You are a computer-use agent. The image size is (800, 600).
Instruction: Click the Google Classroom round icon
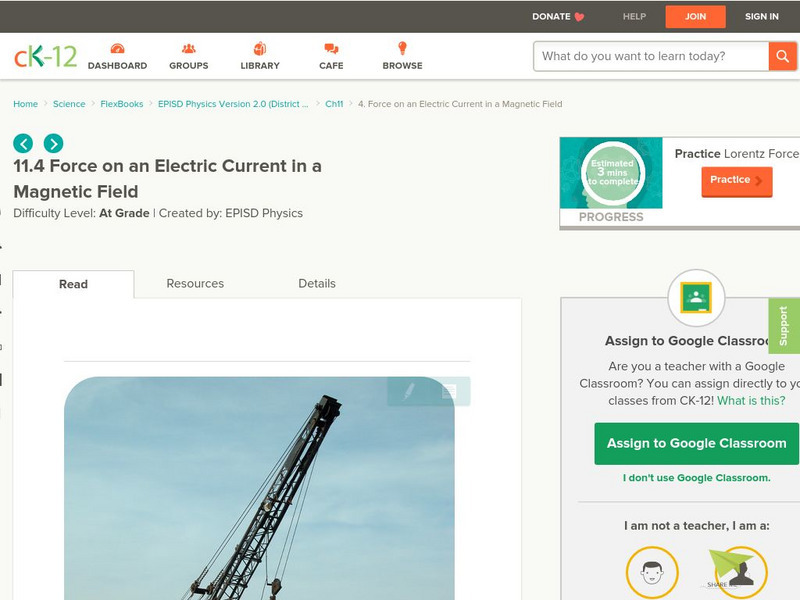coord(696,298)
